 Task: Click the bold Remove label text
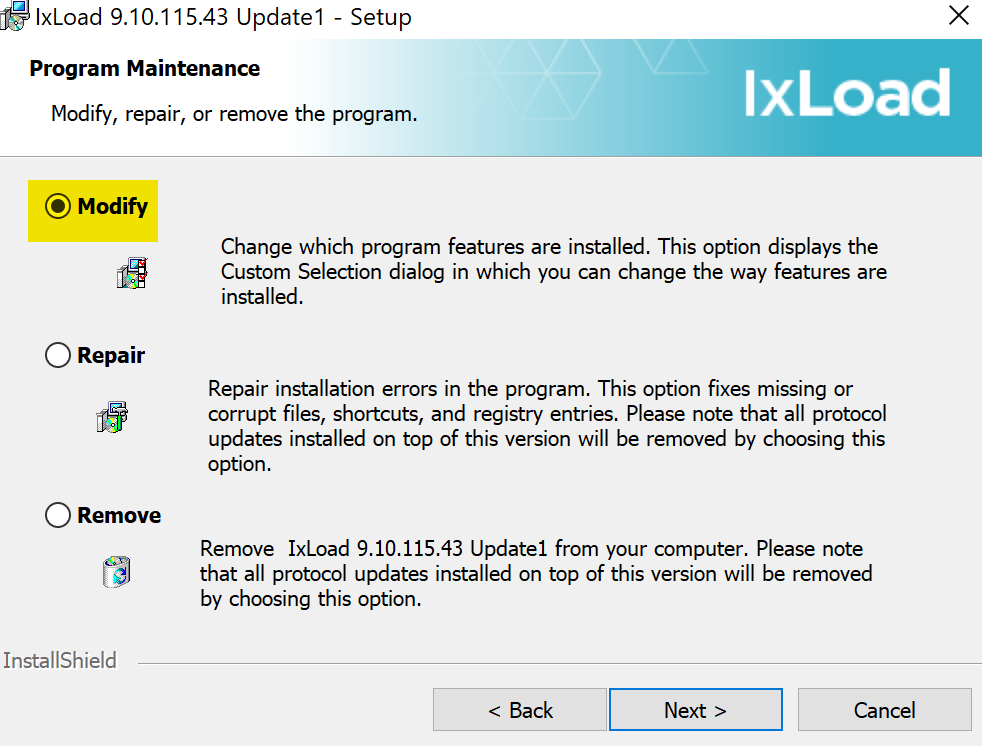[x=119, y=516]
